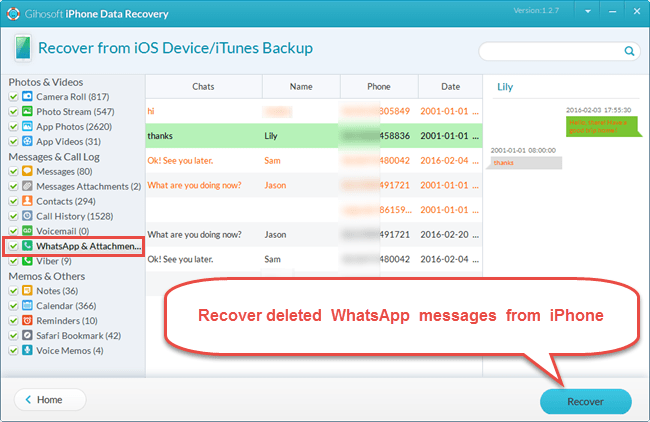Click the App Videos icon
Screen dimensions: 650x422
coord(27,141)
